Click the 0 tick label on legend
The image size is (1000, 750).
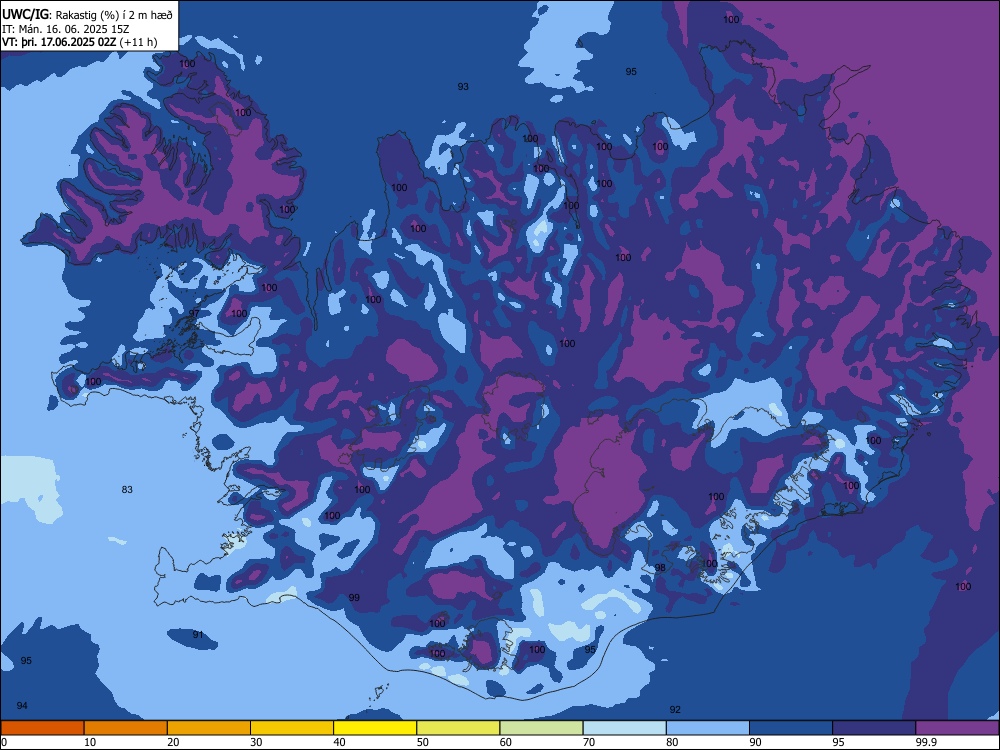coord(4,742)
